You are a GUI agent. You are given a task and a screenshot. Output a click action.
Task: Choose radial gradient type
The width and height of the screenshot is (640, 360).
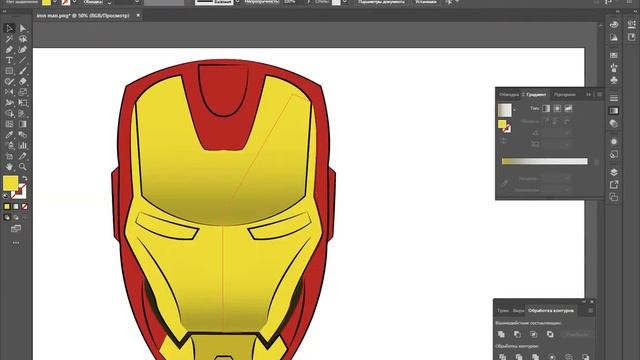[557, 109]
